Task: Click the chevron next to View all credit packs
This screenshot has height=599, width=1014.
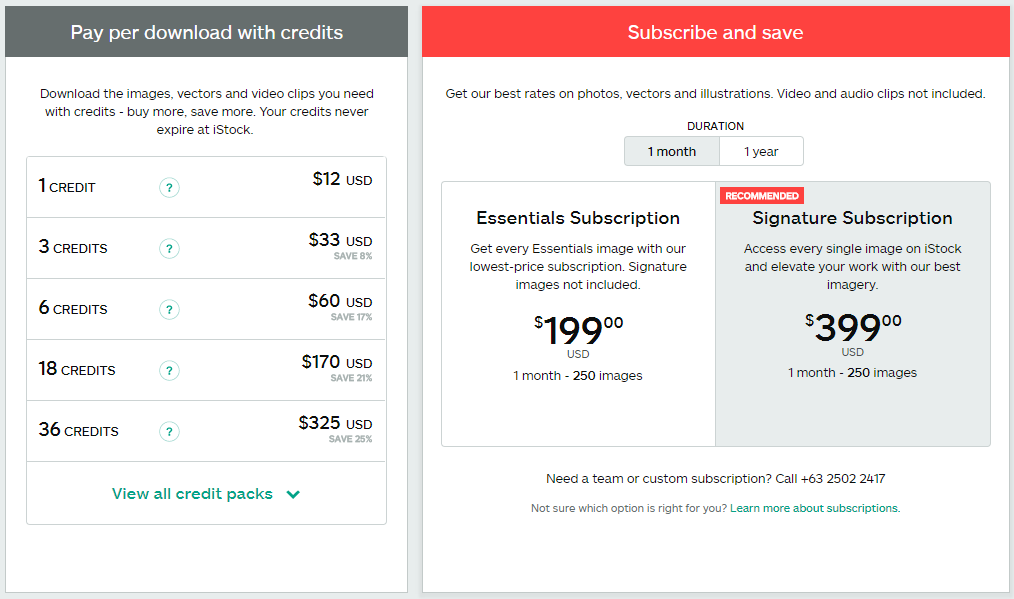Action: [293, 495]
